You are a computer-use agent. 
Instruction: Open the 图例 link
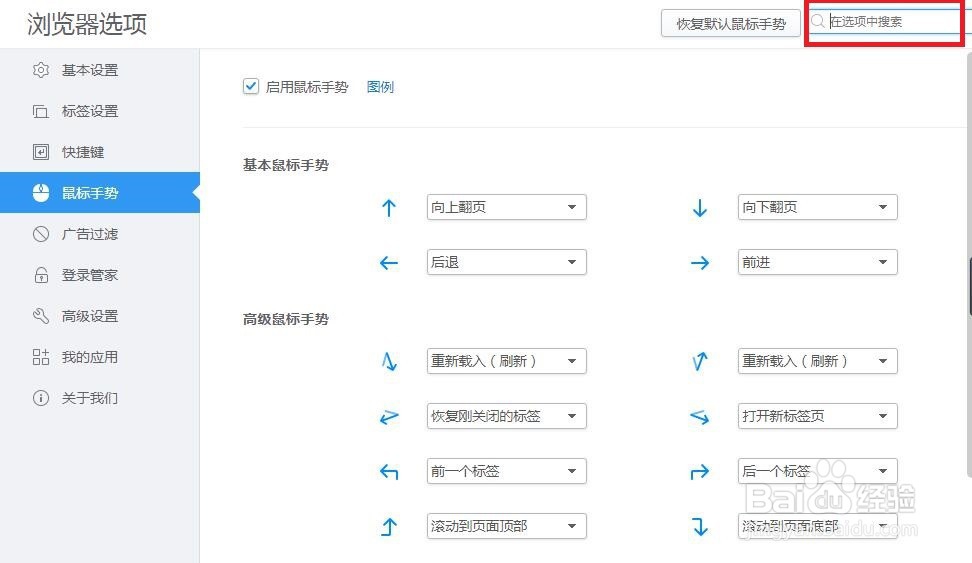[380, 87]
